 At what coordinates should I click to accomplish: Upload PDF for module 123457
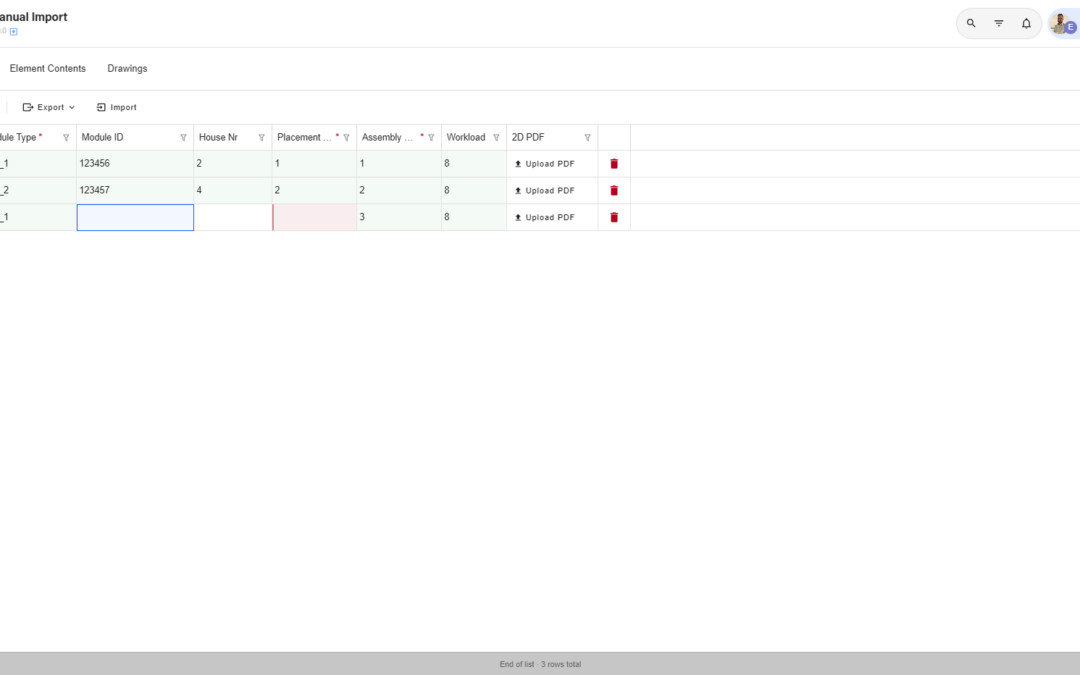(x=545, y=191)
